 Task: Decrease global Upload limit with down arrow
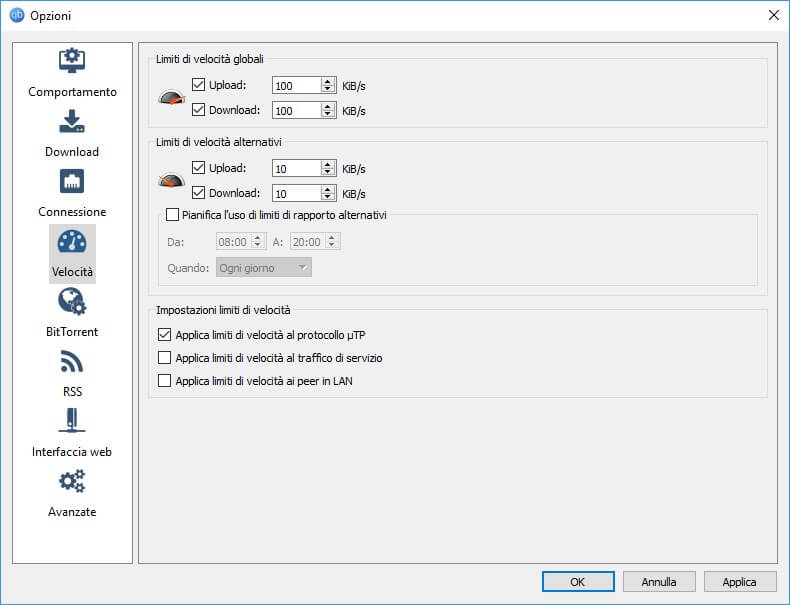click(328, 89)
